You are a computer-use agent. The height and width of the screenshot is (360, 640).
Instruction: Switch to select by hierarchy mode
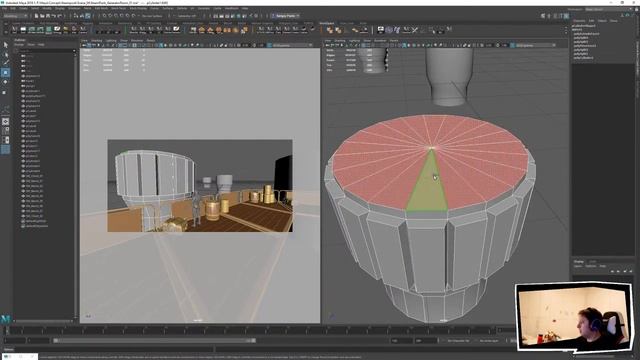[x=76, y=16]
